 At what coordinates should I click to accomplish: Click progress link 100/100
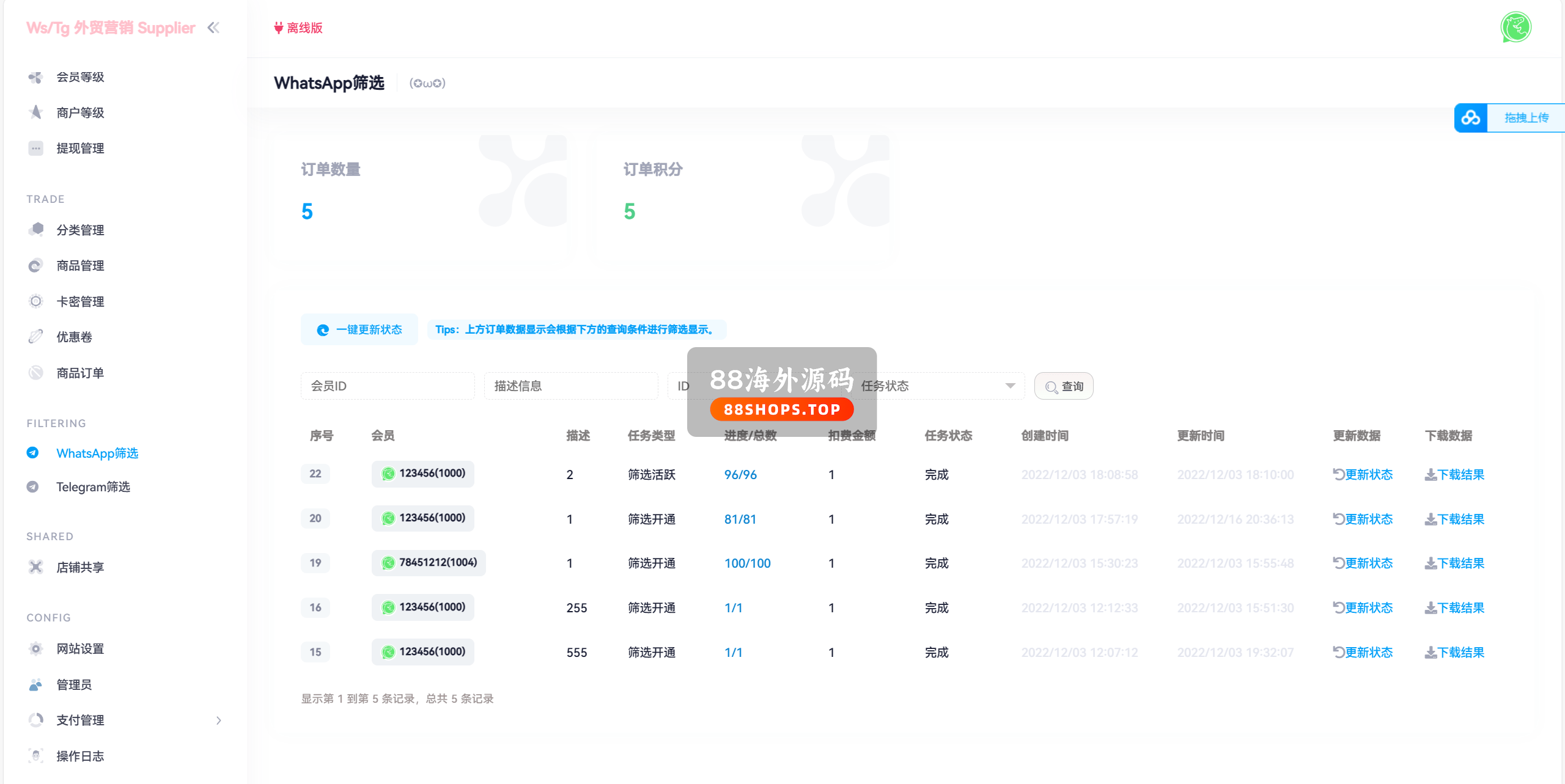click(747, 563)
